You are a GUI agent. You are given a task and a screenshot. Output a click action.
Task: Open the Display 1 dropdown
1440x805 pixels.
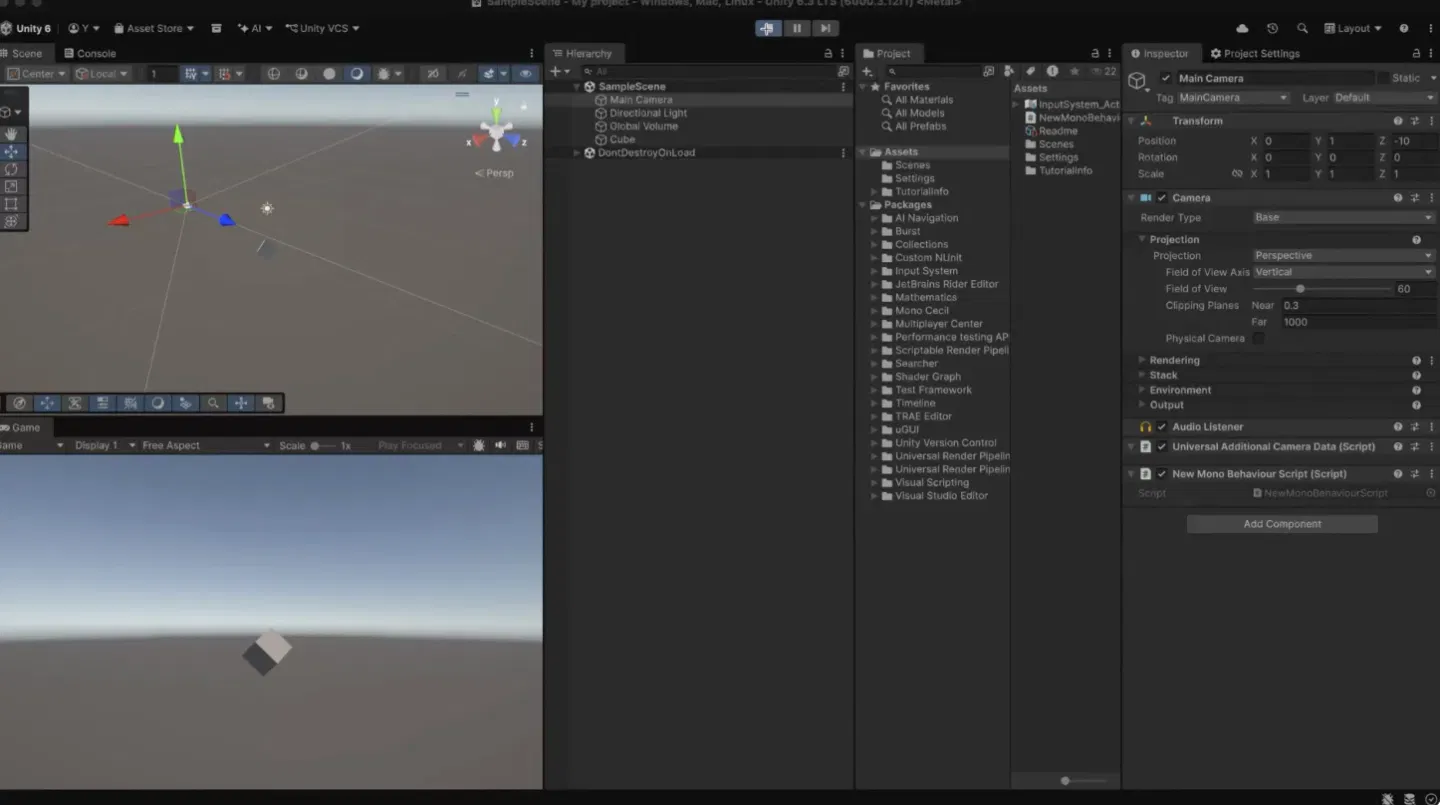pyautogui.click(x=105, y=446)
